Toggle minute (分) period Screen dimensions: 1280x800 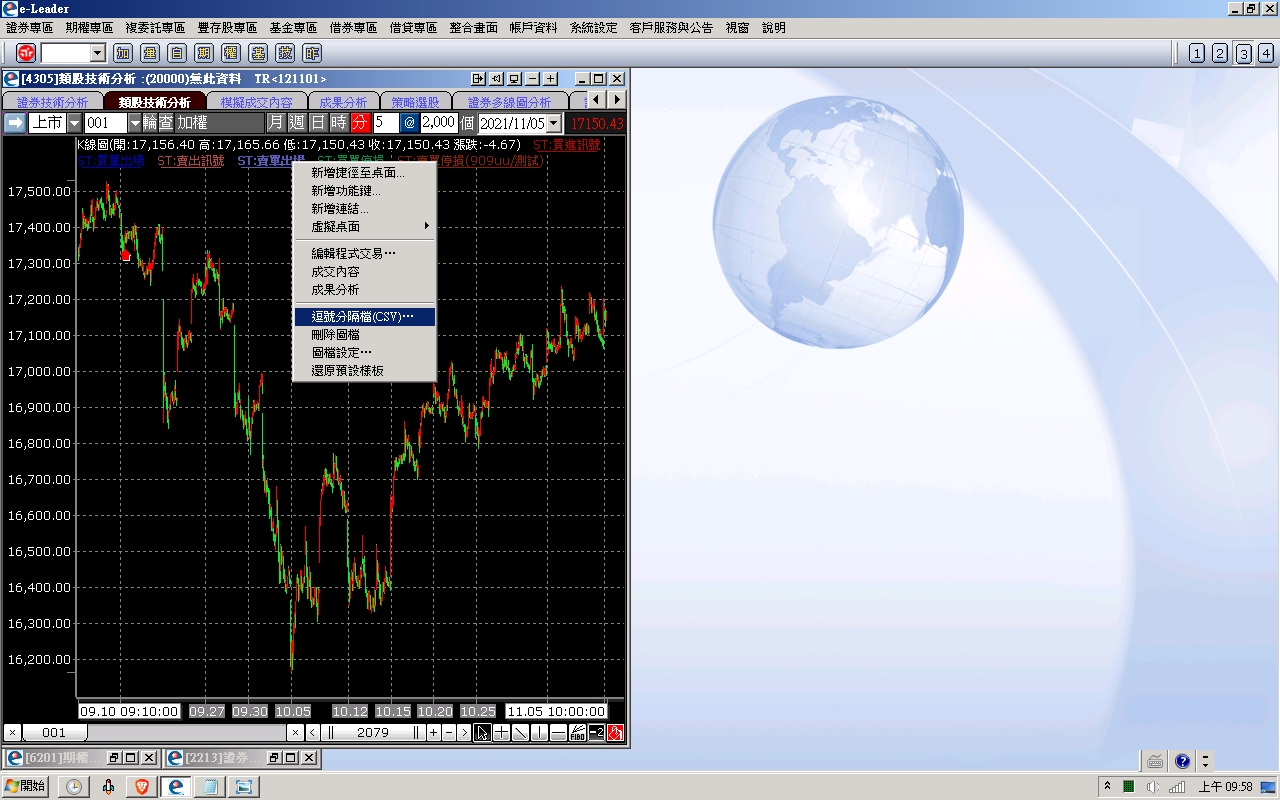click(360, 123)
